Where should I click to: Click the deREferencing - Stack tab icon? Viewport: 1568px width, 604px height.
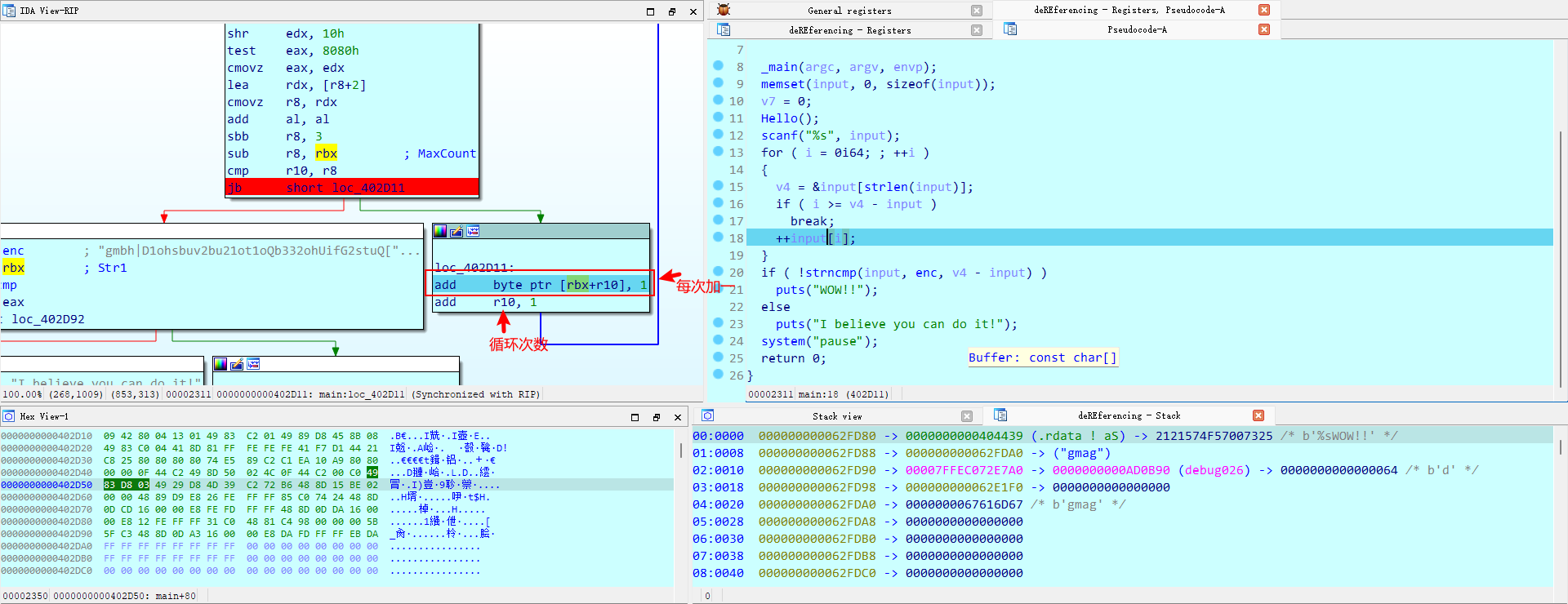pyautogui.click(x=1000, y=415)
